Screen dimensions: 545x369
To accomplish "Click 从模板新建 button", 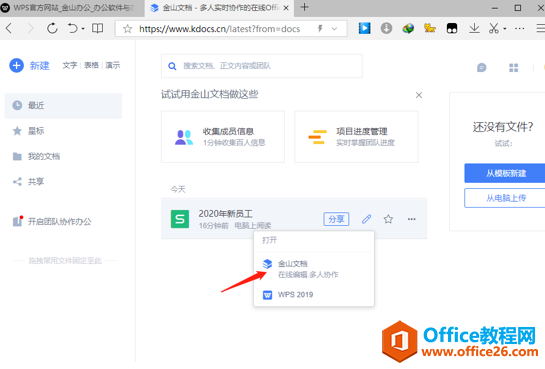I will (506, 173).
